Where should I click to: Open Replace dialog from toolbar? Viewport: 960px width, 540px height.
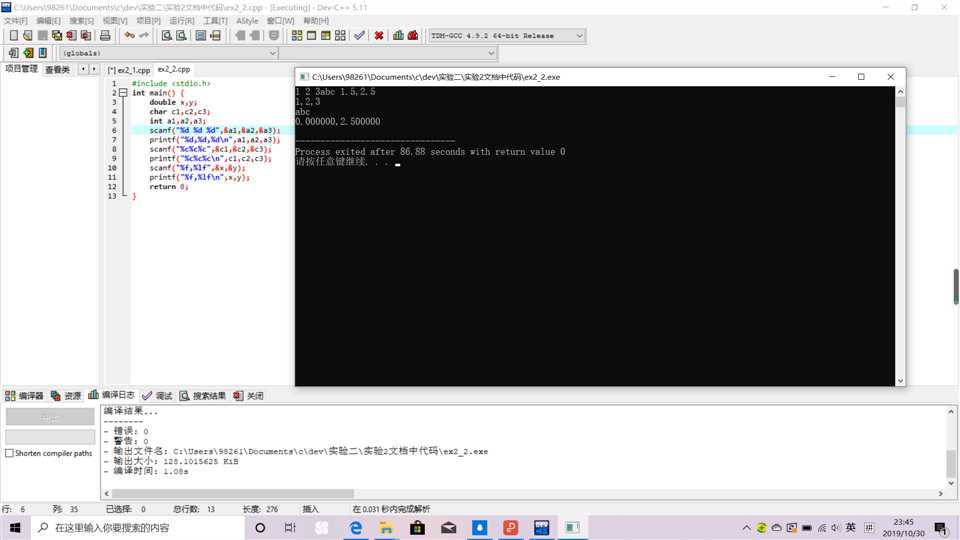181,36
